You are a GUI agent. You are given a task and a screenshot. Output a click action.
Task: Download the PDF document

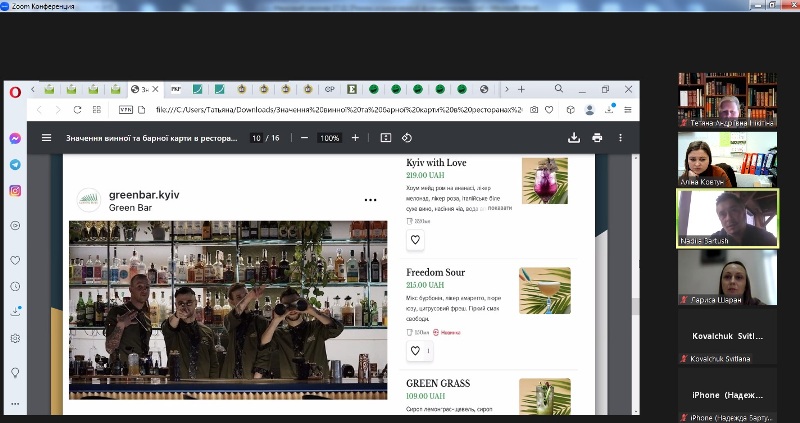[574, 138]
